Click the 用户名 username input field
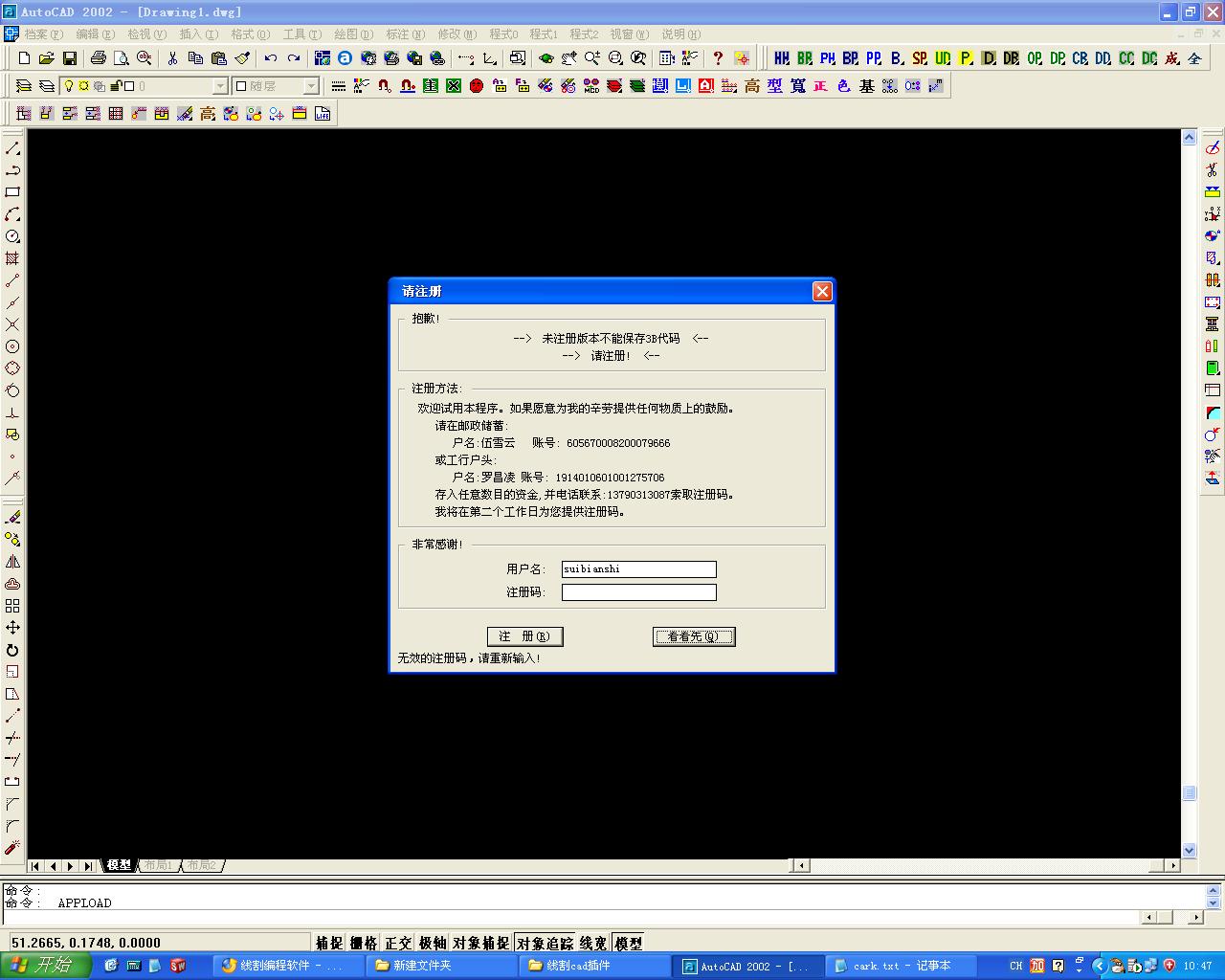This screenshot has width=1225, height=980. [x=639, y=569]
